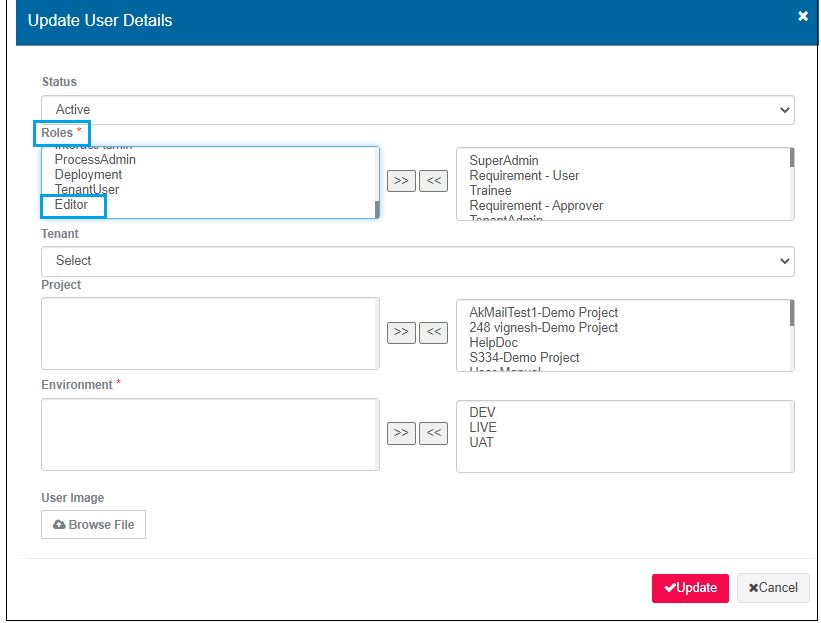This screenshot has width=821, height=623.
Task: Close the Update User Details dialog
Action: [803, 17]
